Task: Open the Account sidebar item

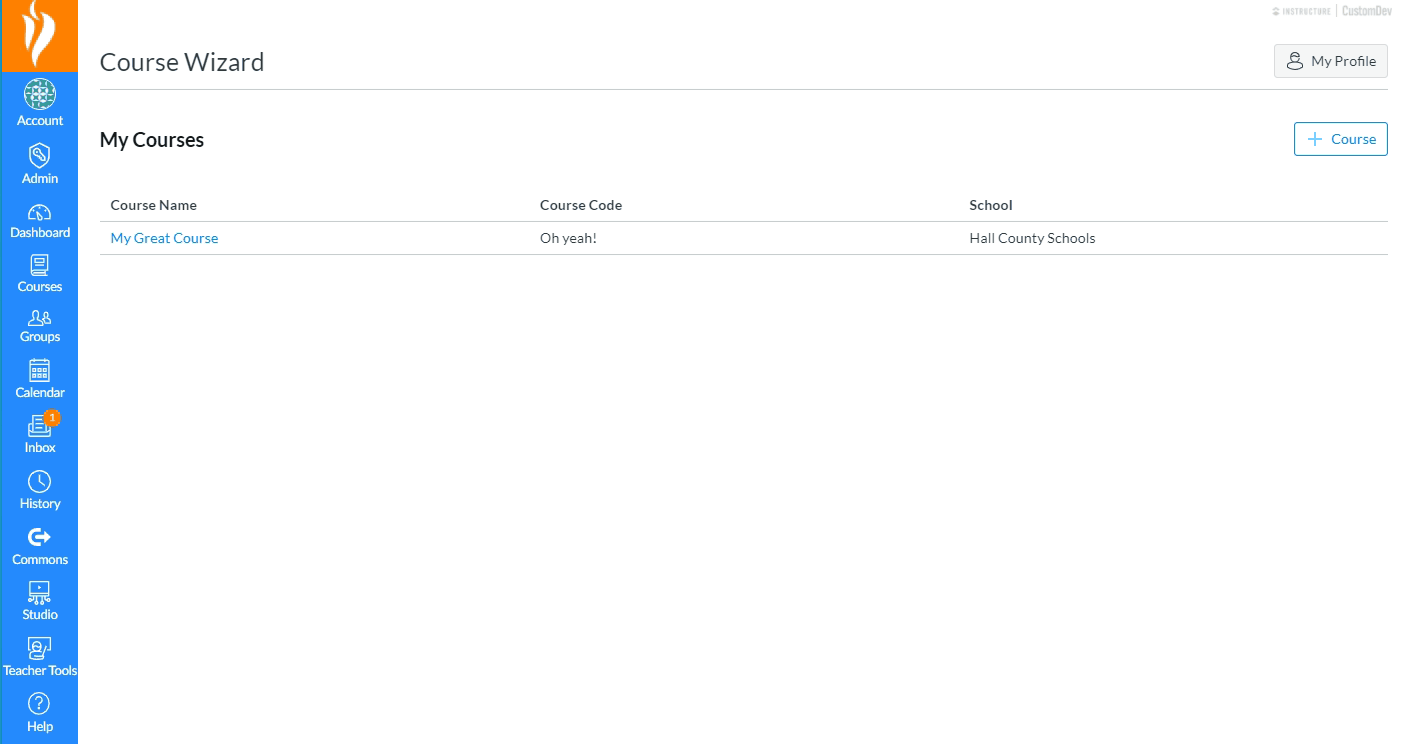Action: click(x=39, y=103)
